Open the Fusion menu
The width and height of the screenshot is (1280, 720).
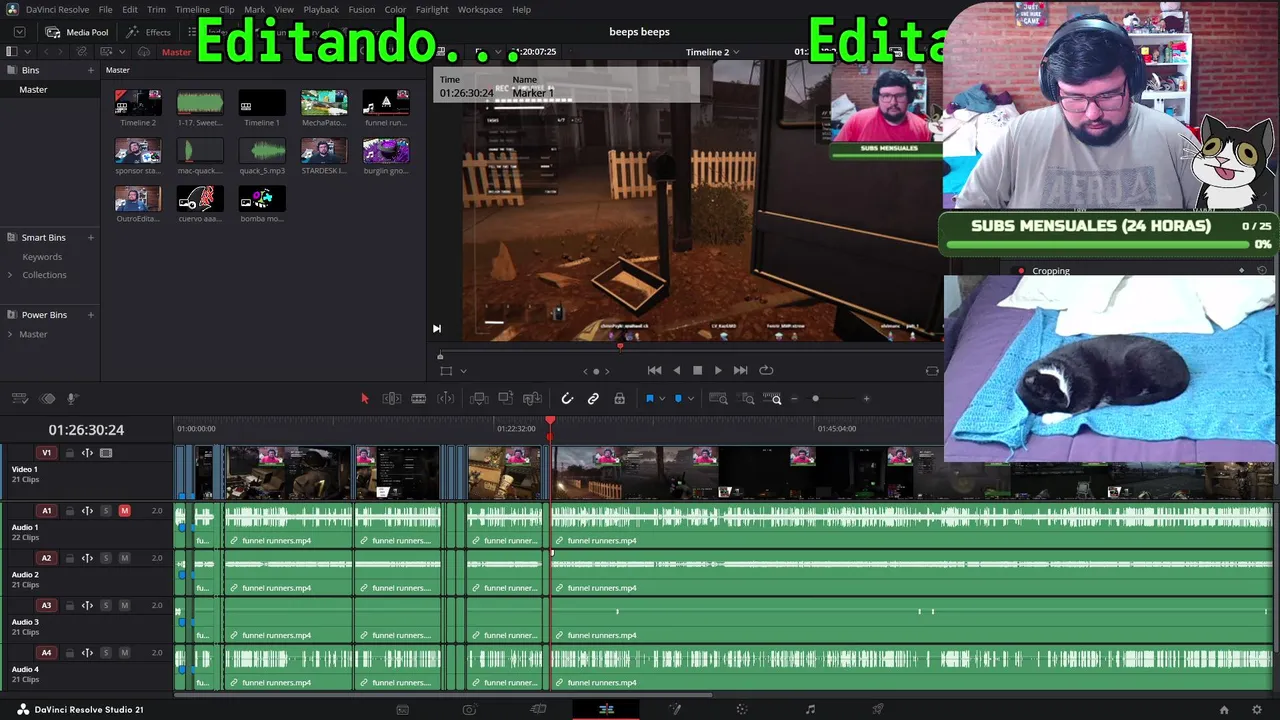tap(362, 9)
